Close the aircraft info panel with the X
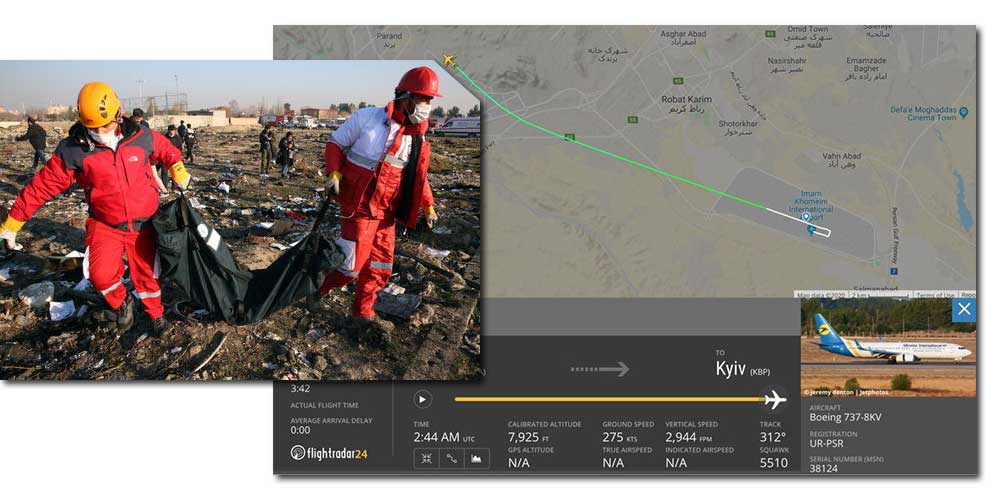The height and width of the screenshot is (500, 1000). point(963,310)
